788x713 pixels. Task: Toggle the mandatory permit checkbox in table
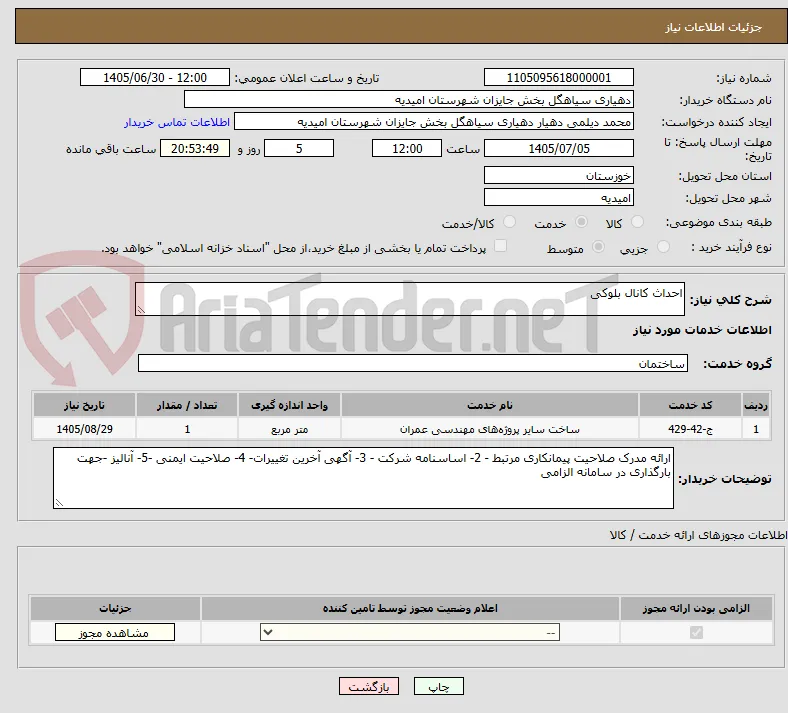(x=696, y=632)
